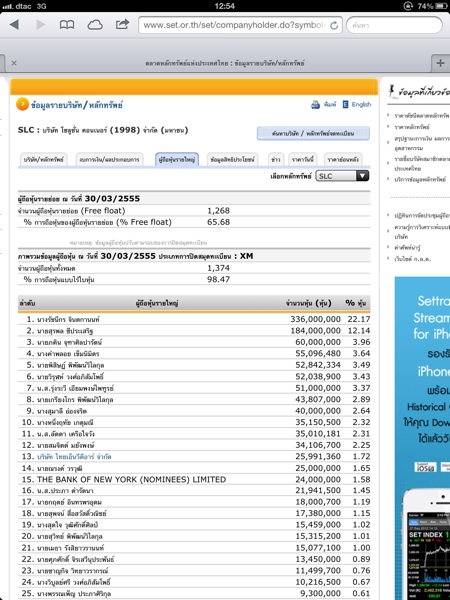This screenshot has height=600, width=450.
Task: Open the ราคาวันนี้ tab
Action: click(x=302, y=159)
